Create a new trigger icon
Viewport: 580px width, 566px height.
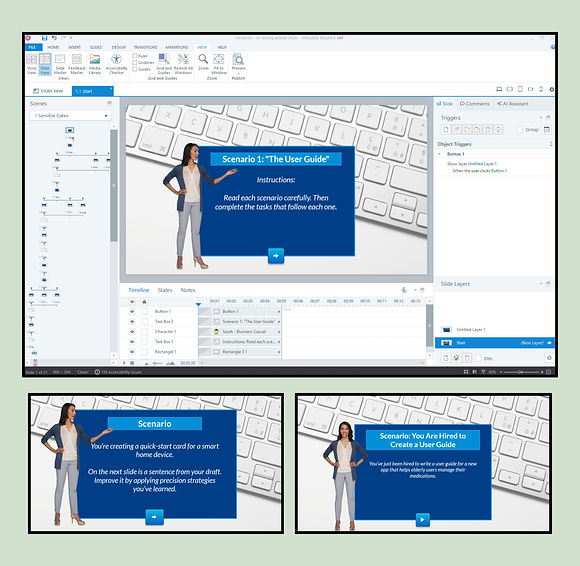click(446, 129)
